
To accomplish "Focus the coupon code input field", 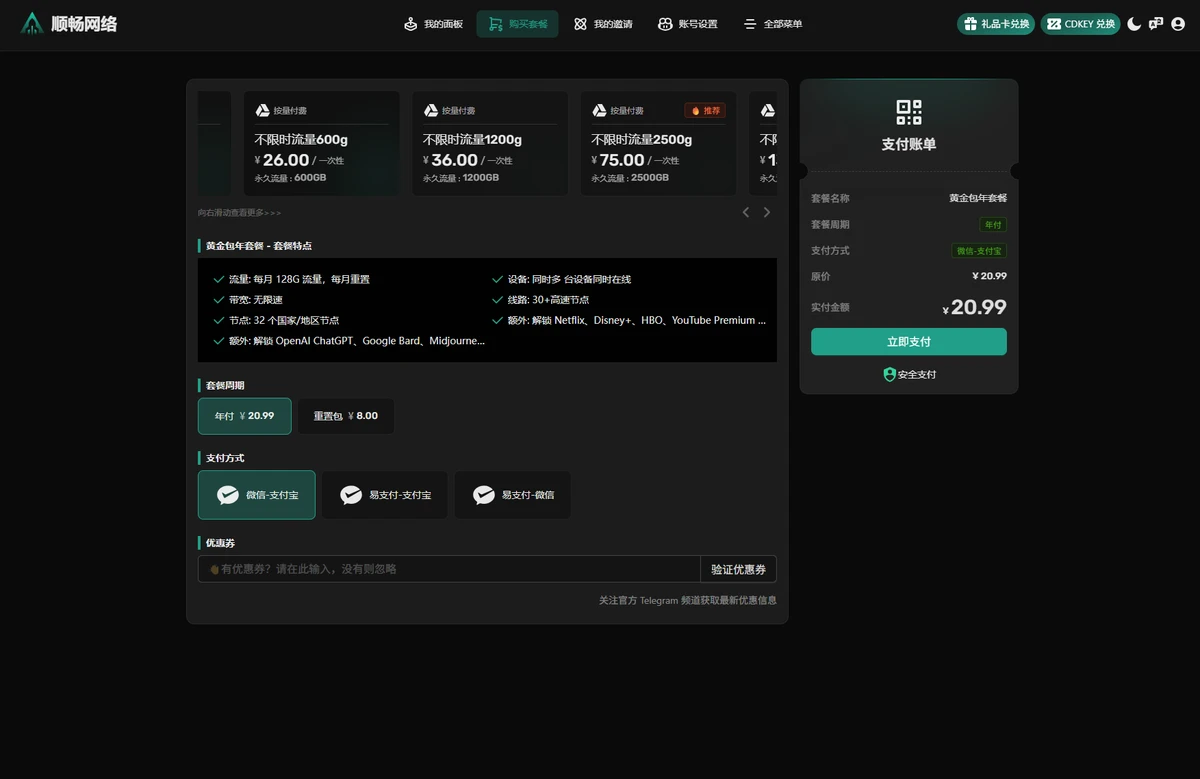I will coord(449,569).
